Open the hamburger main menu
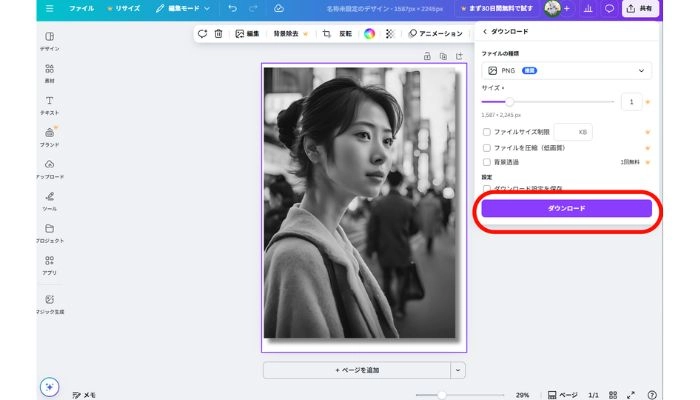 (50, 8)
